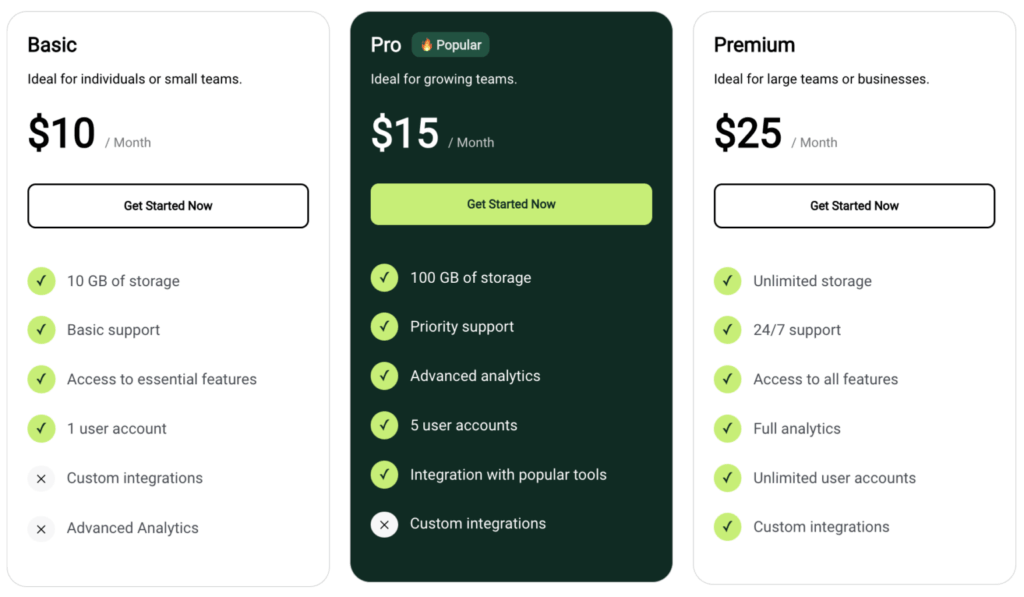Click the checkmark next to Unlimited storage

click(x=728, y=281)
